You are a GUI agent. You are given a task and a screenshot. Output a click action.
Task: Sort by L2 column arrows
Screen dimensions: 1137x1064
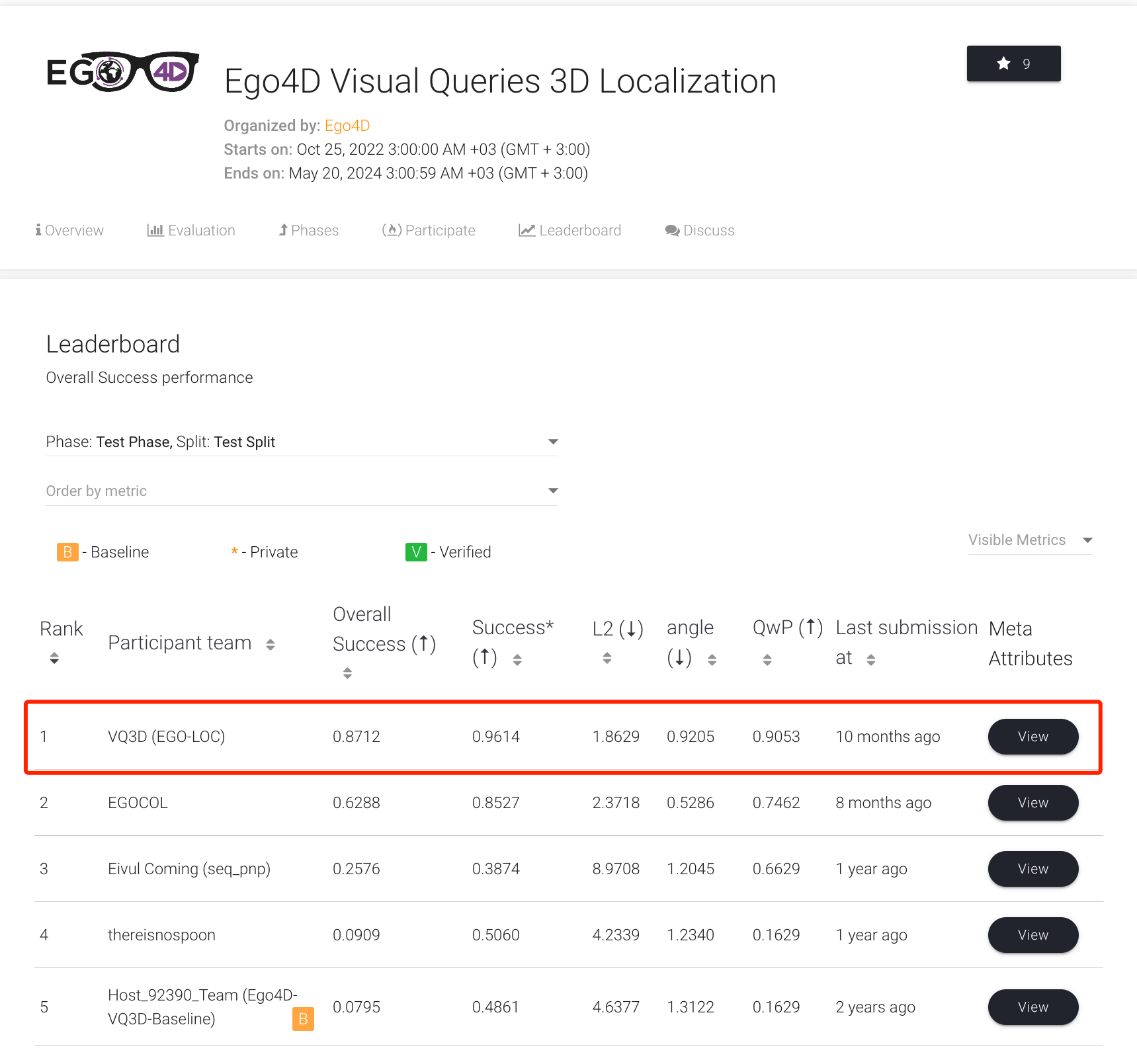click(607, 658)
